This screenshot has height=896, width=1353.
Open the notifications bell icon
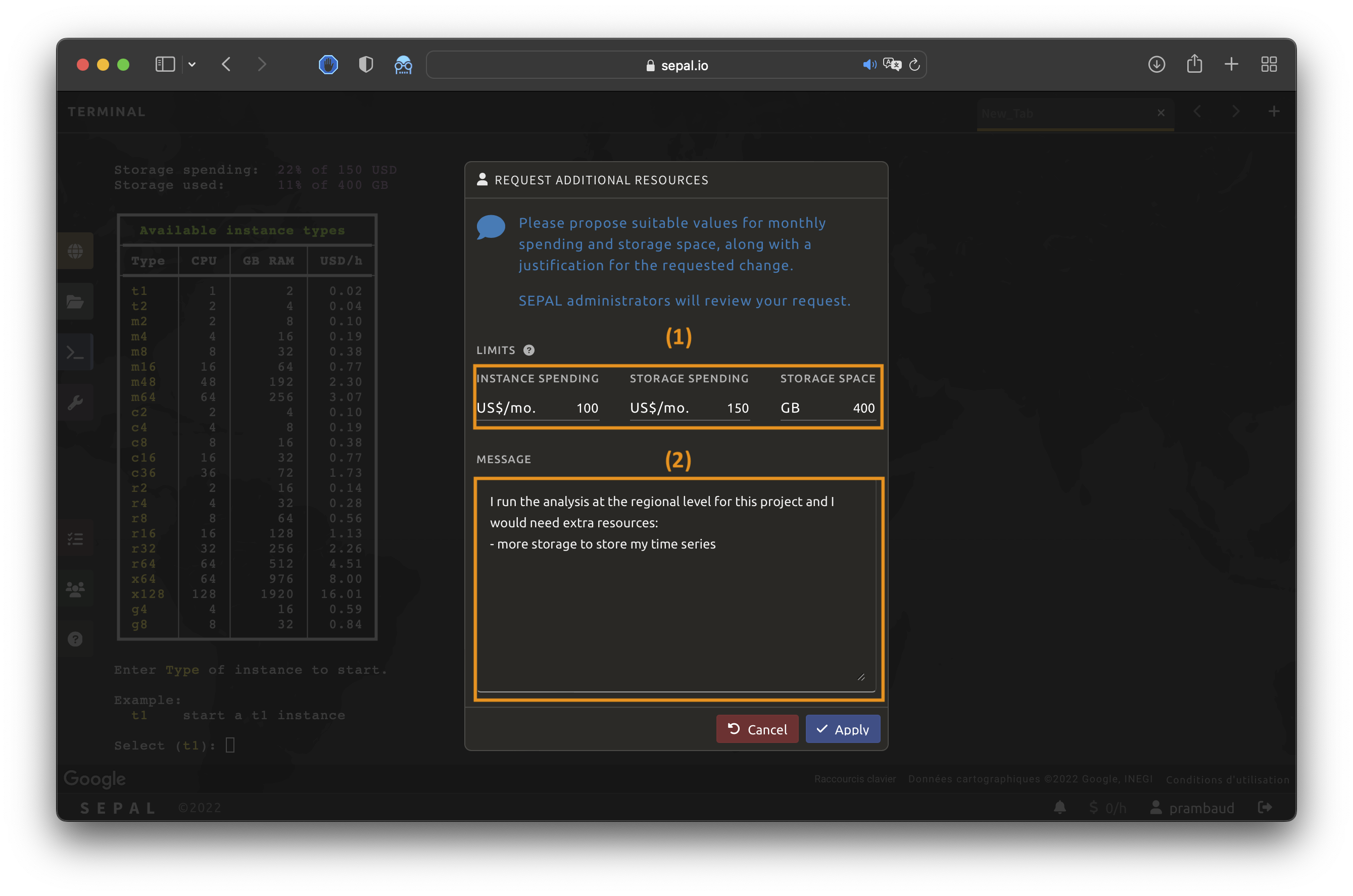click(1059, 807)
